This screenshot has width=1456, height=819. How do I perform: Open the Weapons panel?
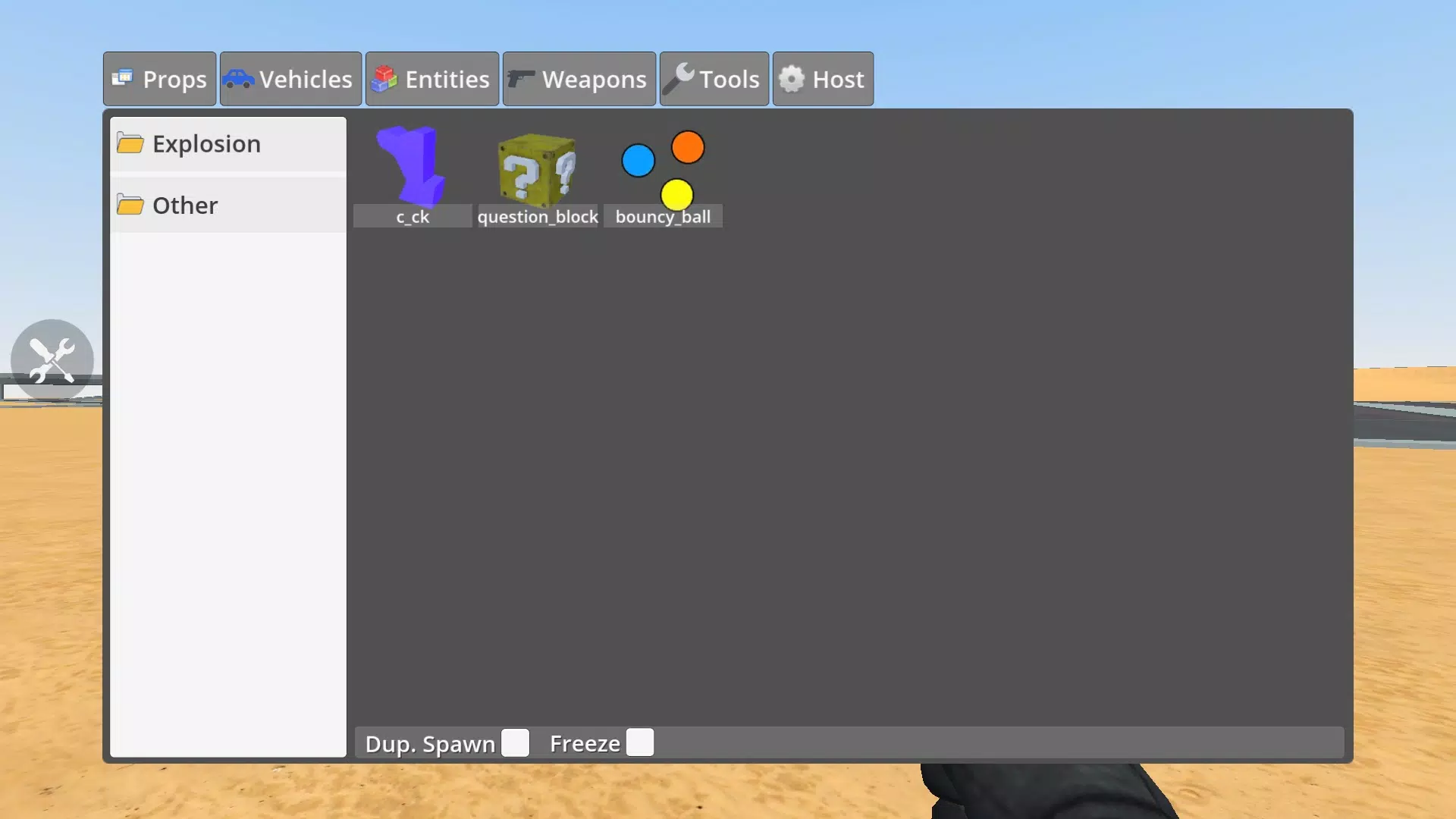(x=579, y=79)
